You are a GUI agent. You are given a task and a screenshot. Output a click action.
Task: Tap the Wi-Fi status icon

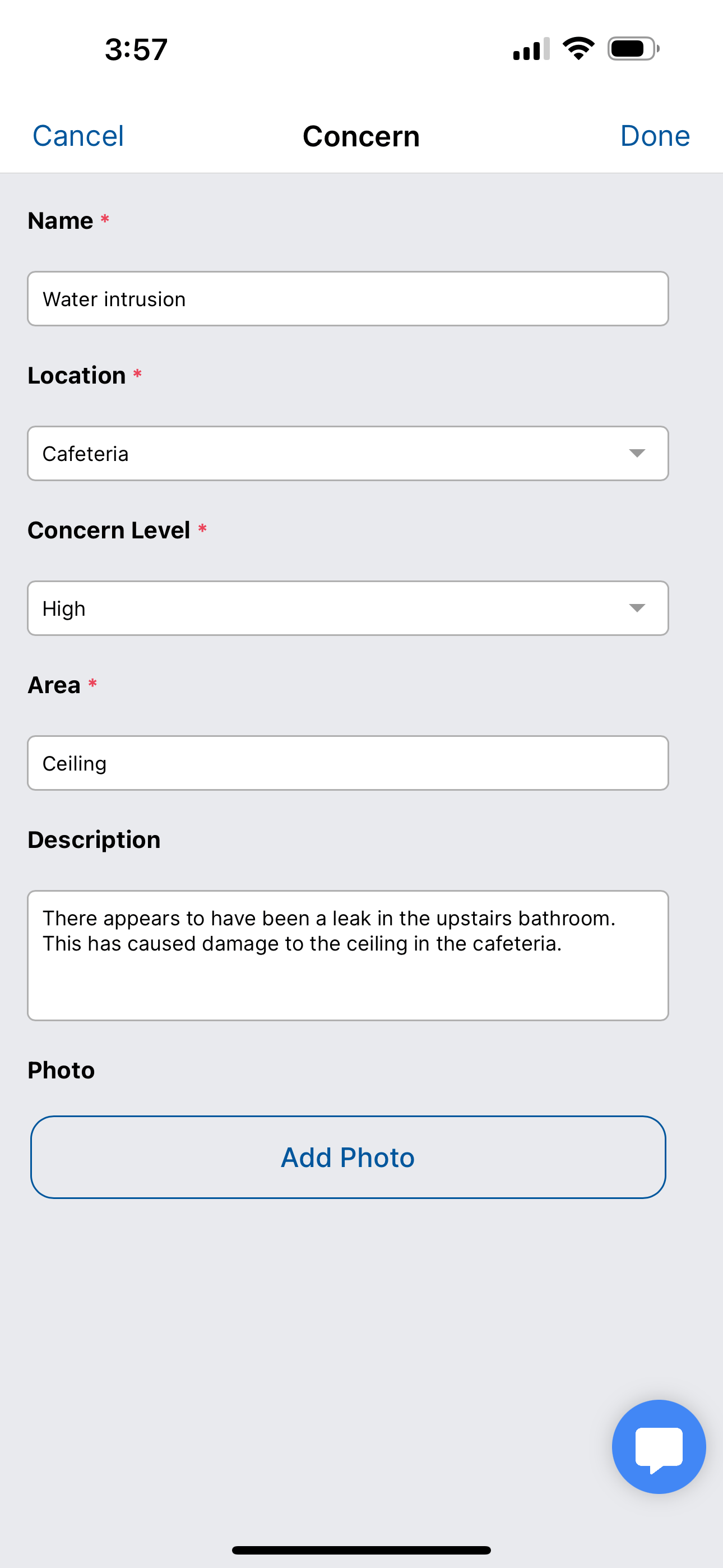578,49
